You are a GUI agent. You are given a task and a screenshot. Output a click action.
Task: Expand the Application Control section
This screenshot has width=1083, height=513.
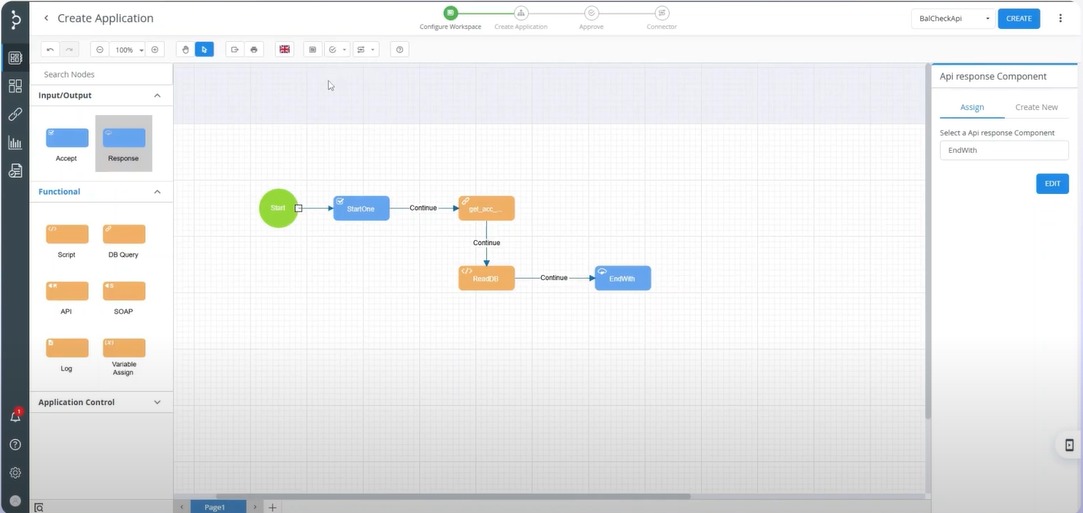coord(157,402)
